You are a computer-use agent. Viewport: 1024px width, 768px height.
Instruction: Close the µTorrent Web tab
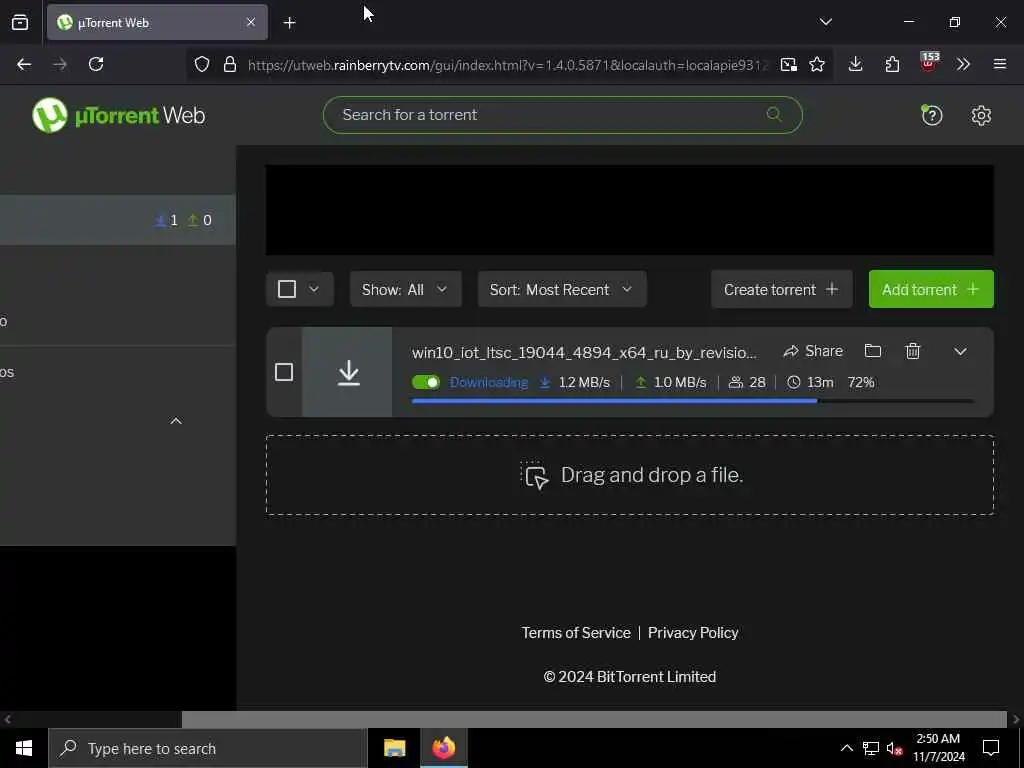click(251, 22)
